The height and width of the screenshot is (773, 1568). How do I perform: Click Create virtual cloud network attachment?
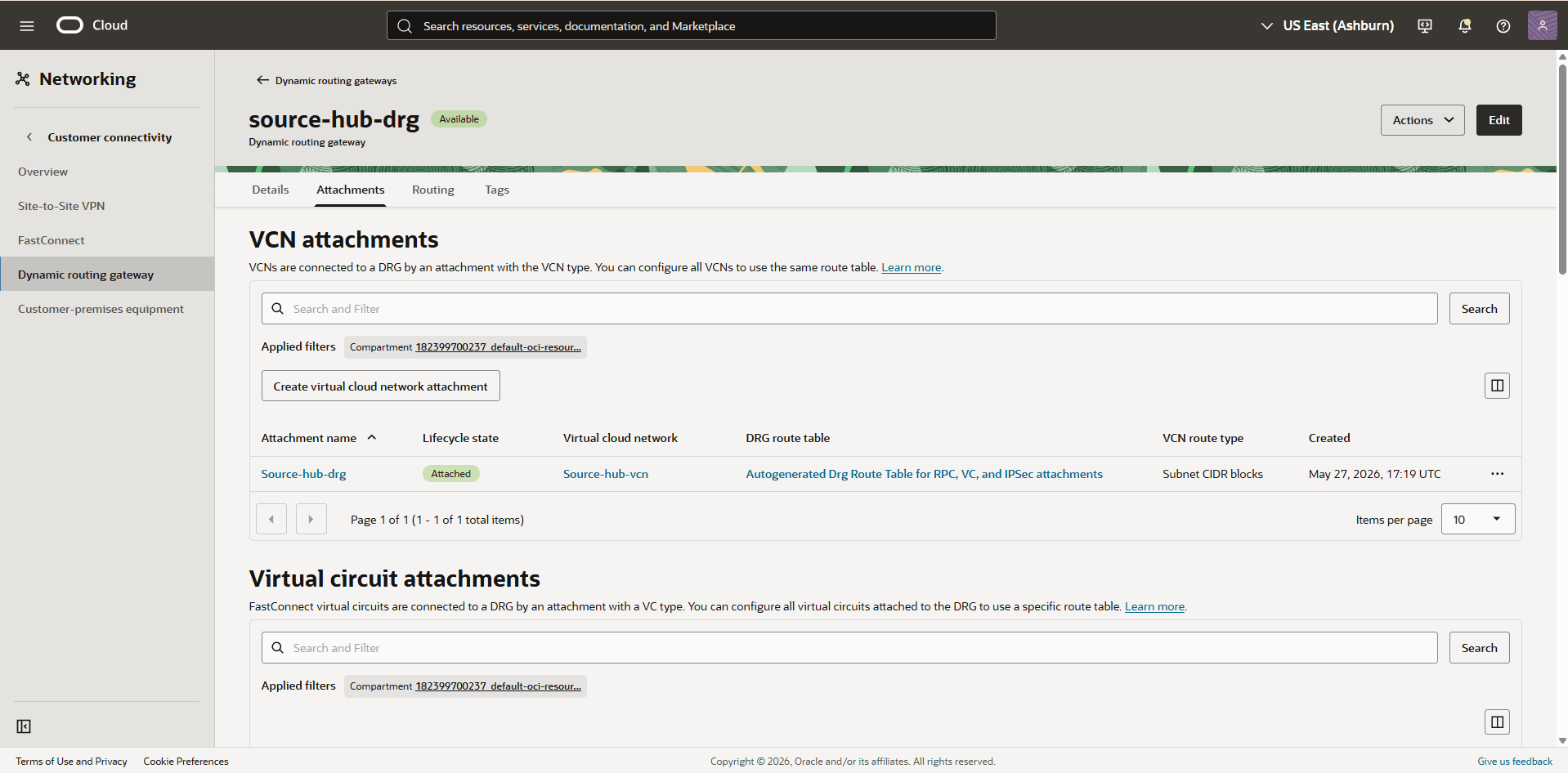click(x=380, y=386)
